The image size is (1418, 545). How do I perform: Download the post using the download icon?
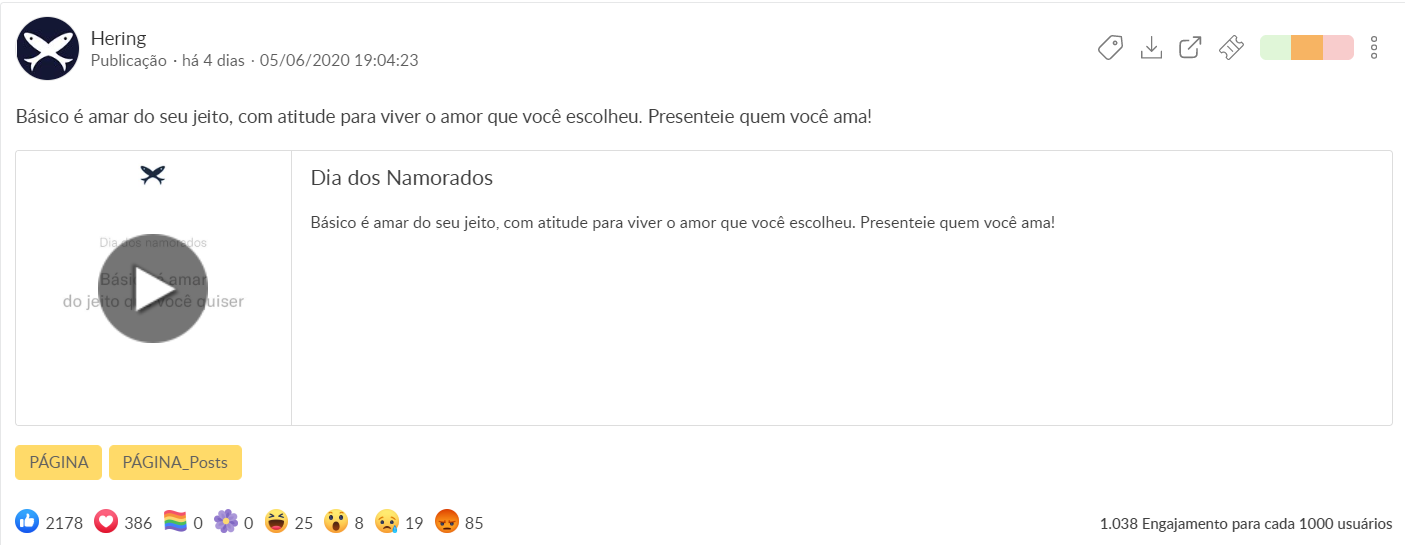pos(1151,48)
